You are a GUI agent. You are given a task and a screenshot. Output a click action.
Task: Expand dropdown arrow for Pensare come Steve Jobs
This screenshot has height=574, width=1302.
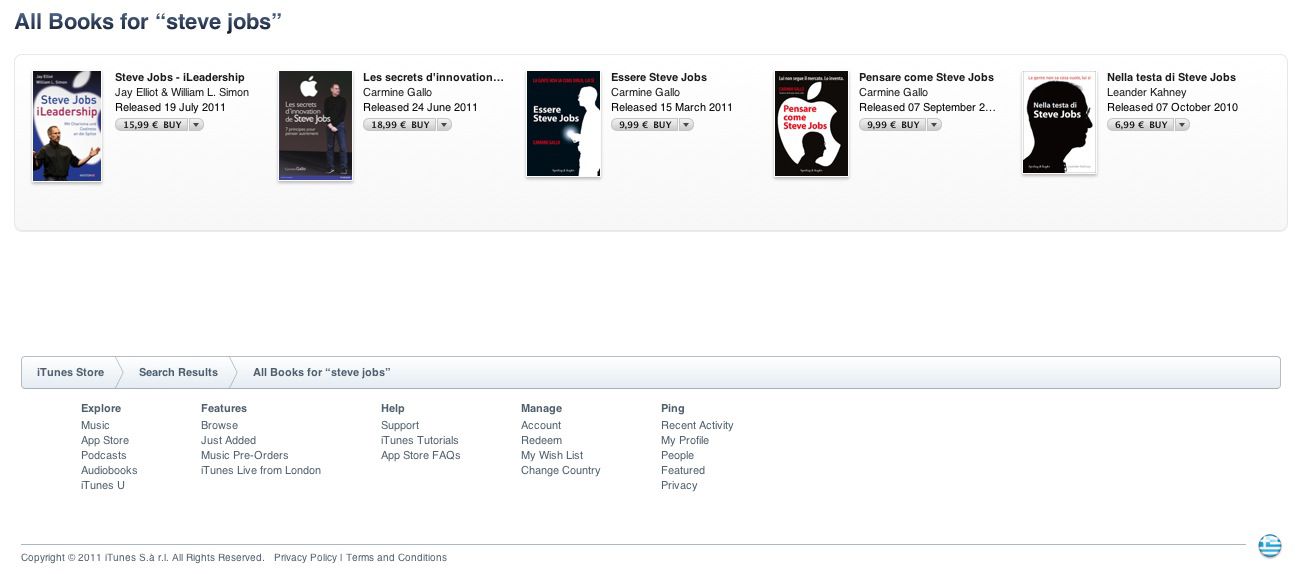click(934, 125)
